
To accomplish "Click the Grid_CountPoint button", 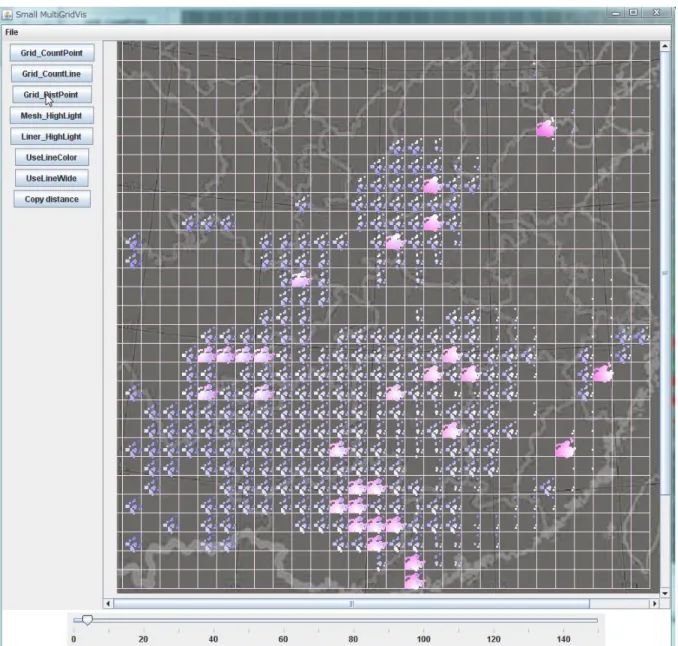I will (52, 53).
